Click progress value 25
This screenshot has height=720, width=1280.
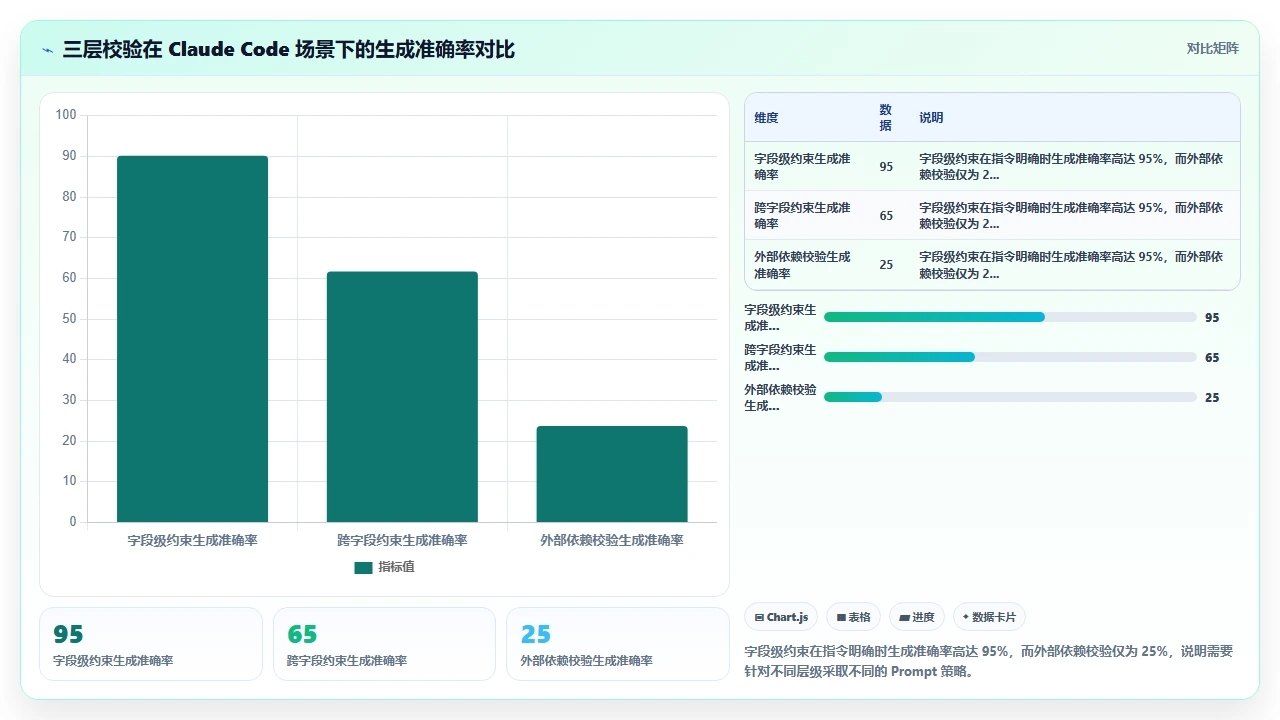coord(1212,398)
